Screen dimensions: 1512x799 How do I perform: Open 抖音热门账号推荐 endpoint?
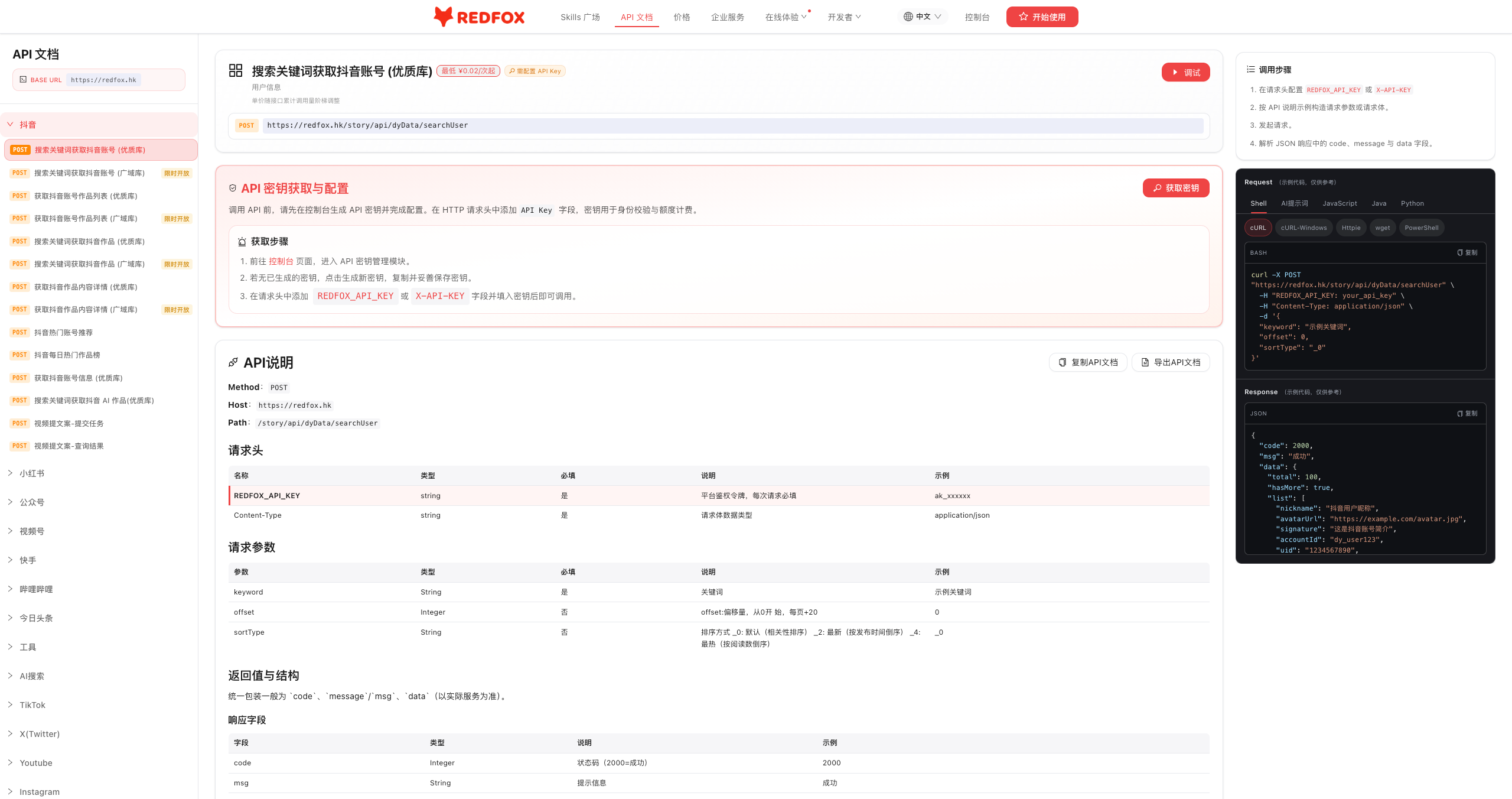[100, 332]
